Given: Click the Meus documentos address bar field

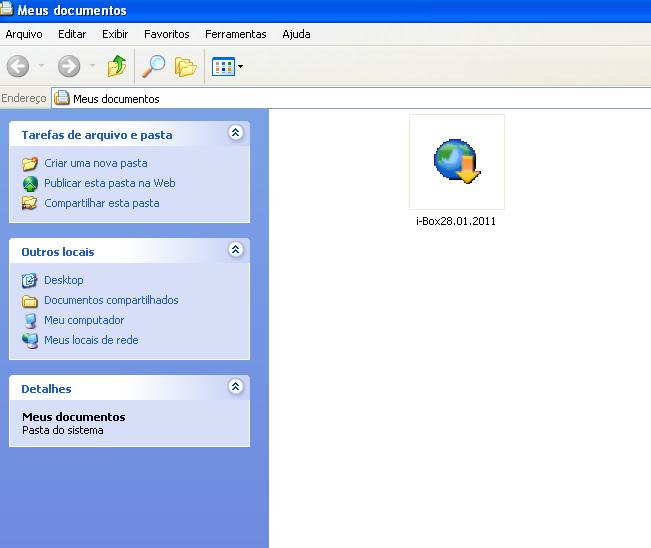Looking at the screenshot, I should 351,99.
